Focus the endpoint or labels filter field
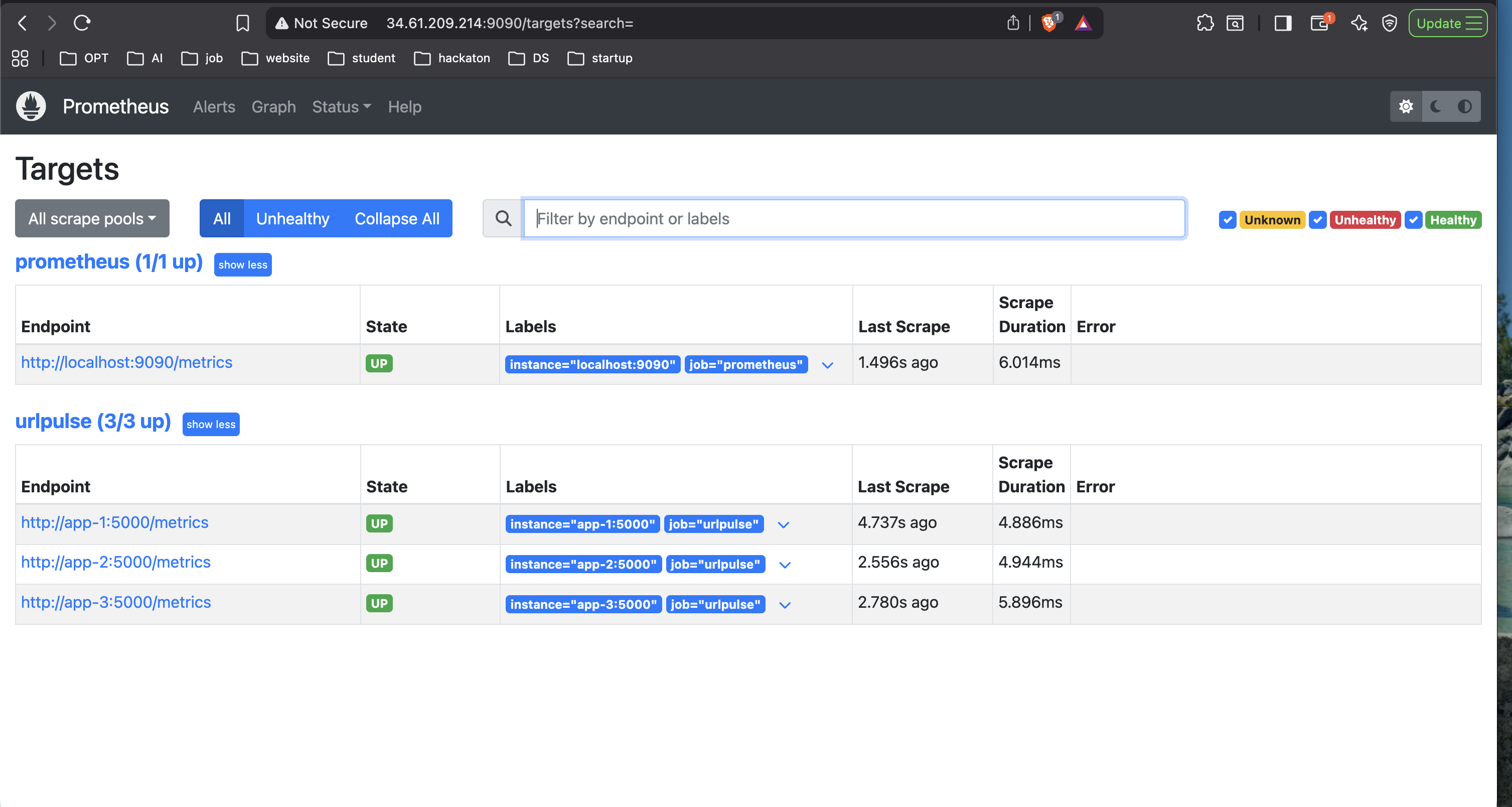The height and width of the screenshot is (807, 1512). [x=853, y=218]
